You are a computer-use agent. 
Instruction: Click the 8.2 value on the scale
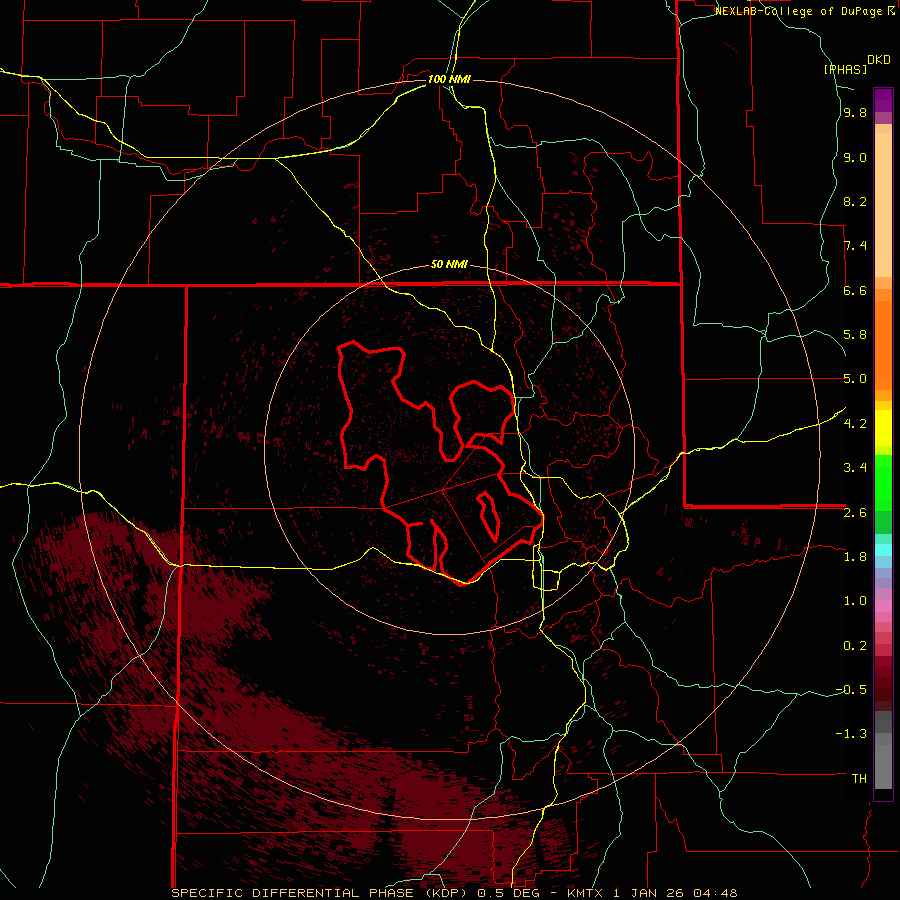pos(855,202)
